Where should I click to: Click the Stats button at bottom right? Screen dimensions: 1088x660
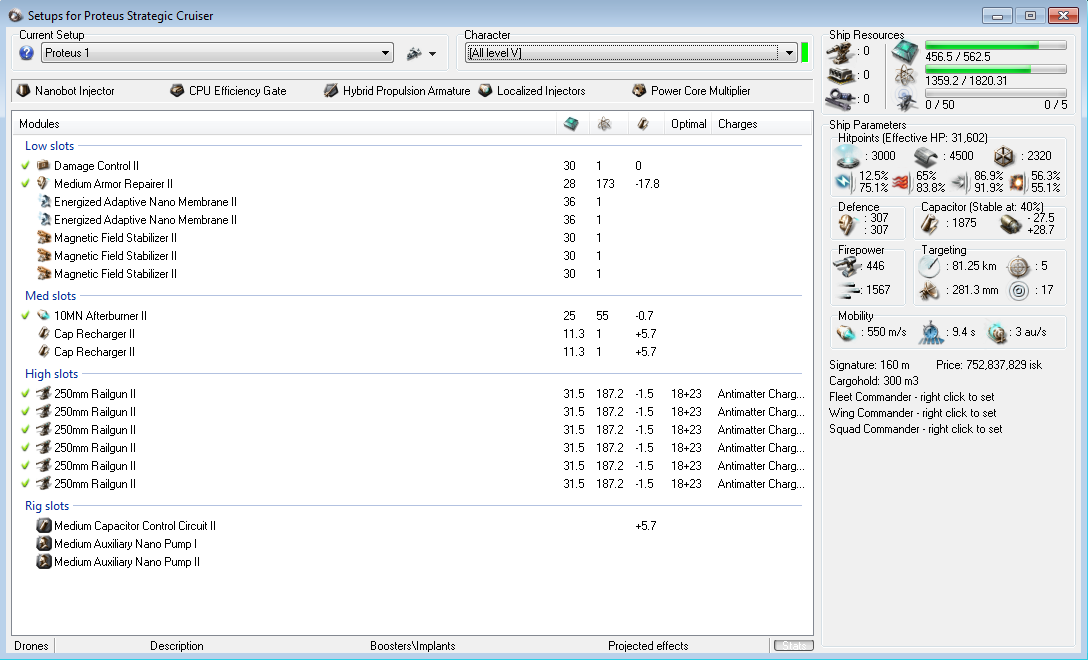793,645
